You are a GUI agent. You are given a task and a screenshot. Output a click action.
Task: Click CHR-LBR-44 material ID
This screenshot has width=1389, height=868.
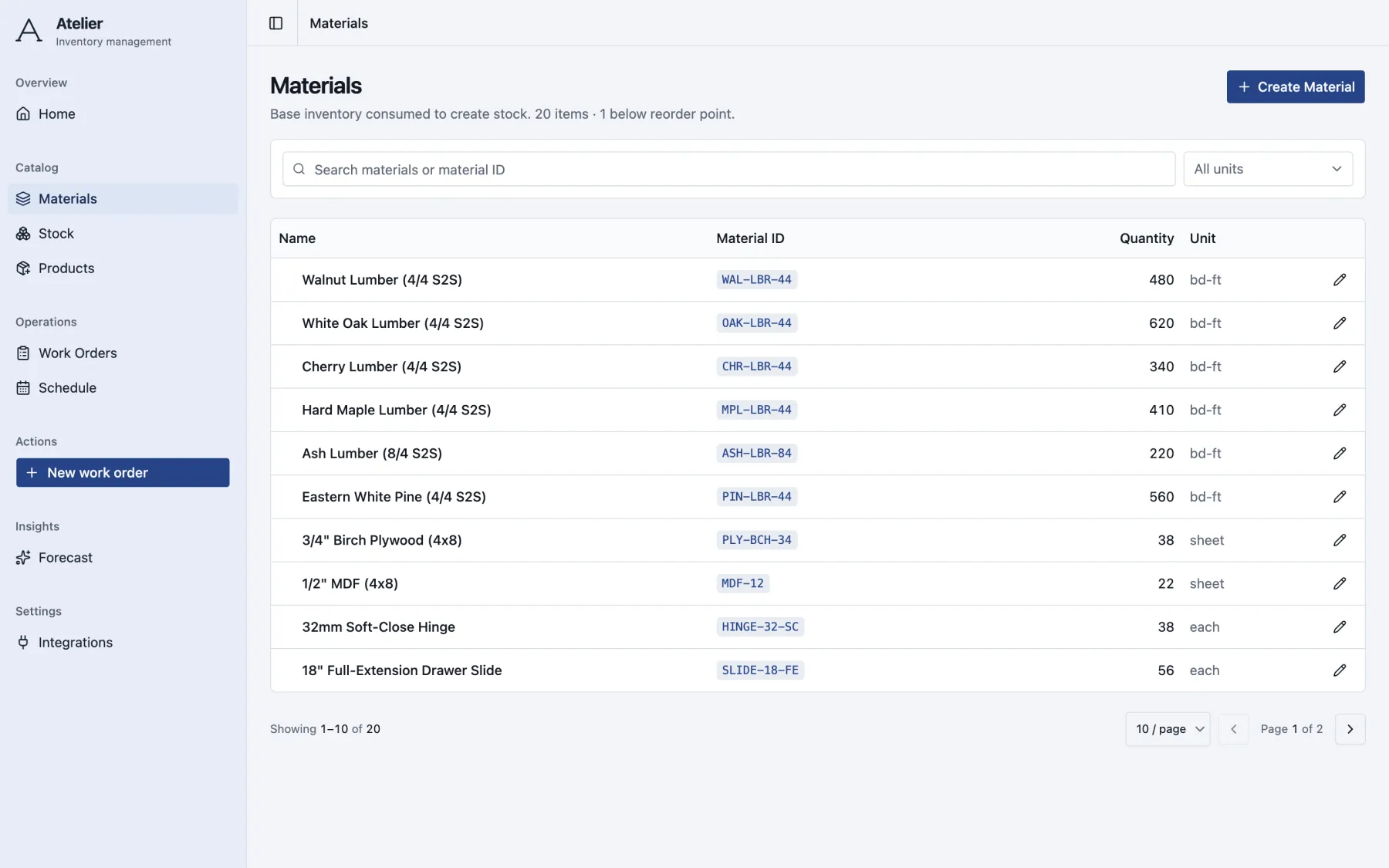click(756, 366)
